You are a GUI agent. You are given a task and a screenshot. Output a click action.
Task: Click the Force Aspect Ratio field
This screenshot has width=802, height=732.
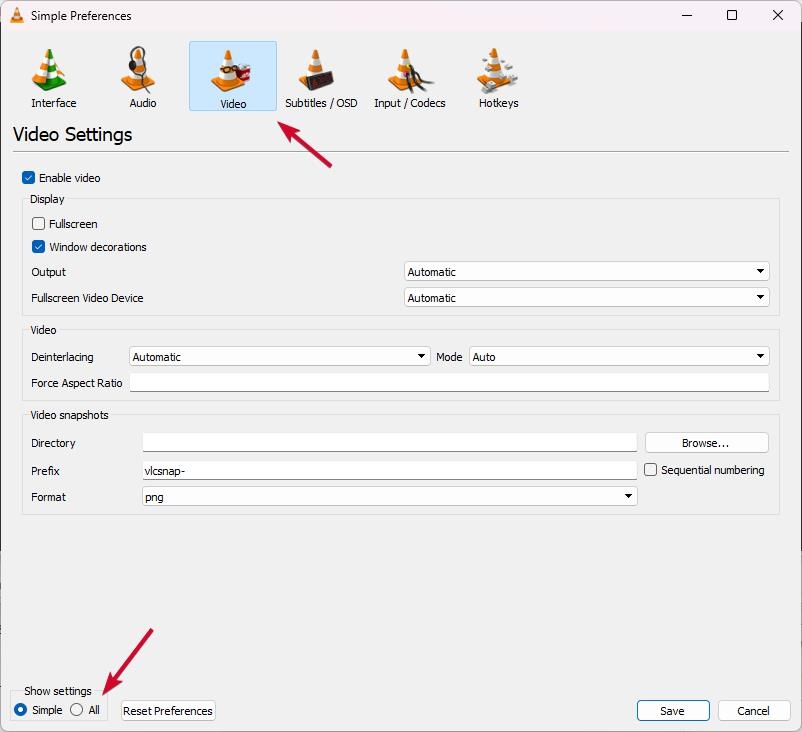[x=449, y=383]
